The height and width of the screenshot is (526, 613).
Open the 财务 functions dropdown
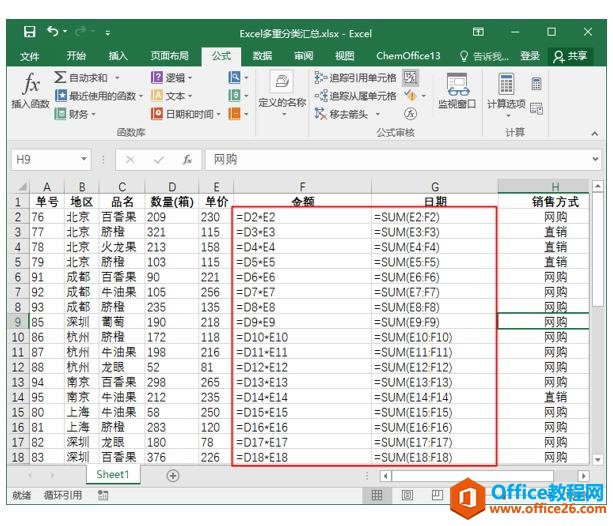pos(75,114)
